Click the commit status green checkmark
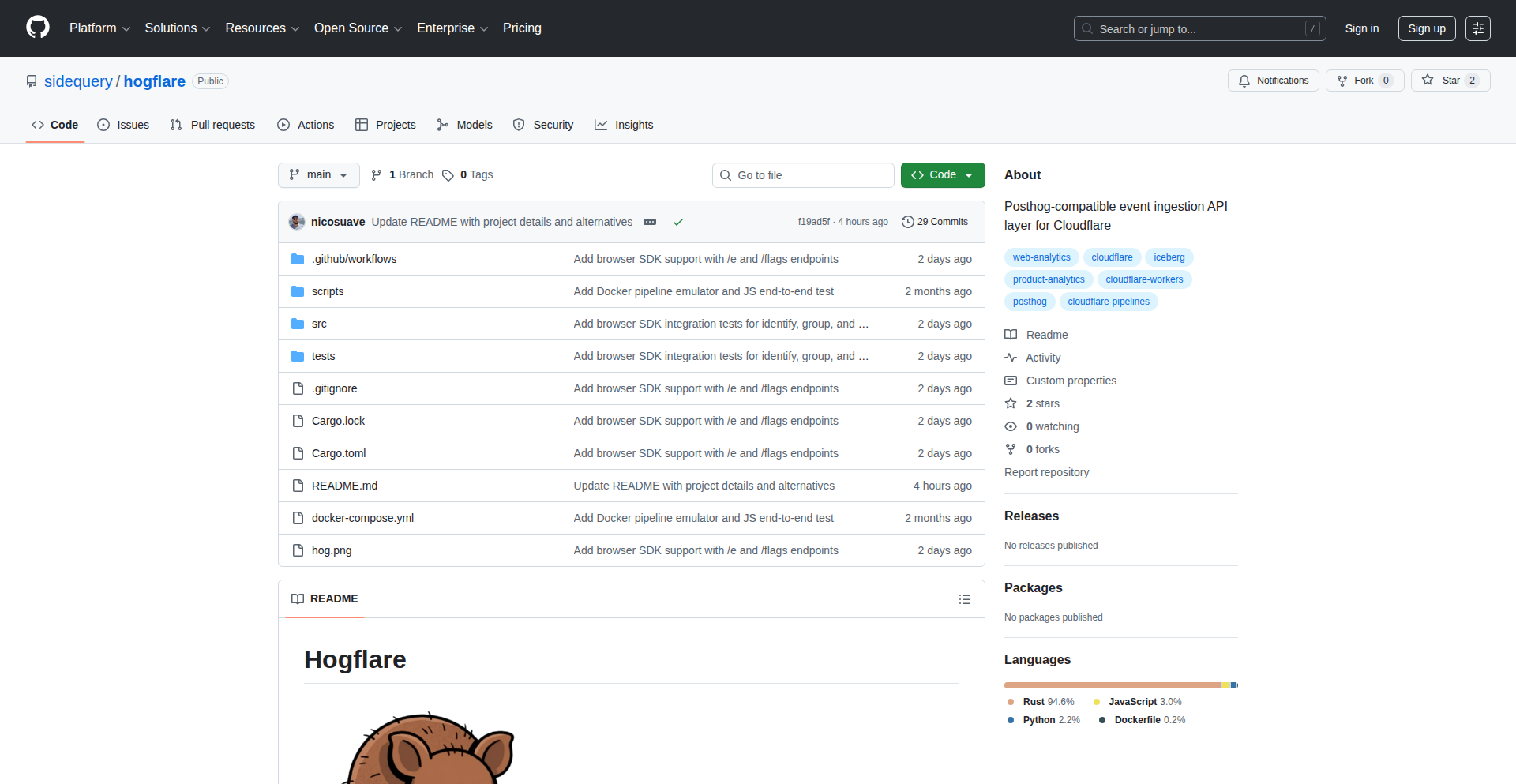This screenshot has height=784, width=1516. click(x=677, y=222)
